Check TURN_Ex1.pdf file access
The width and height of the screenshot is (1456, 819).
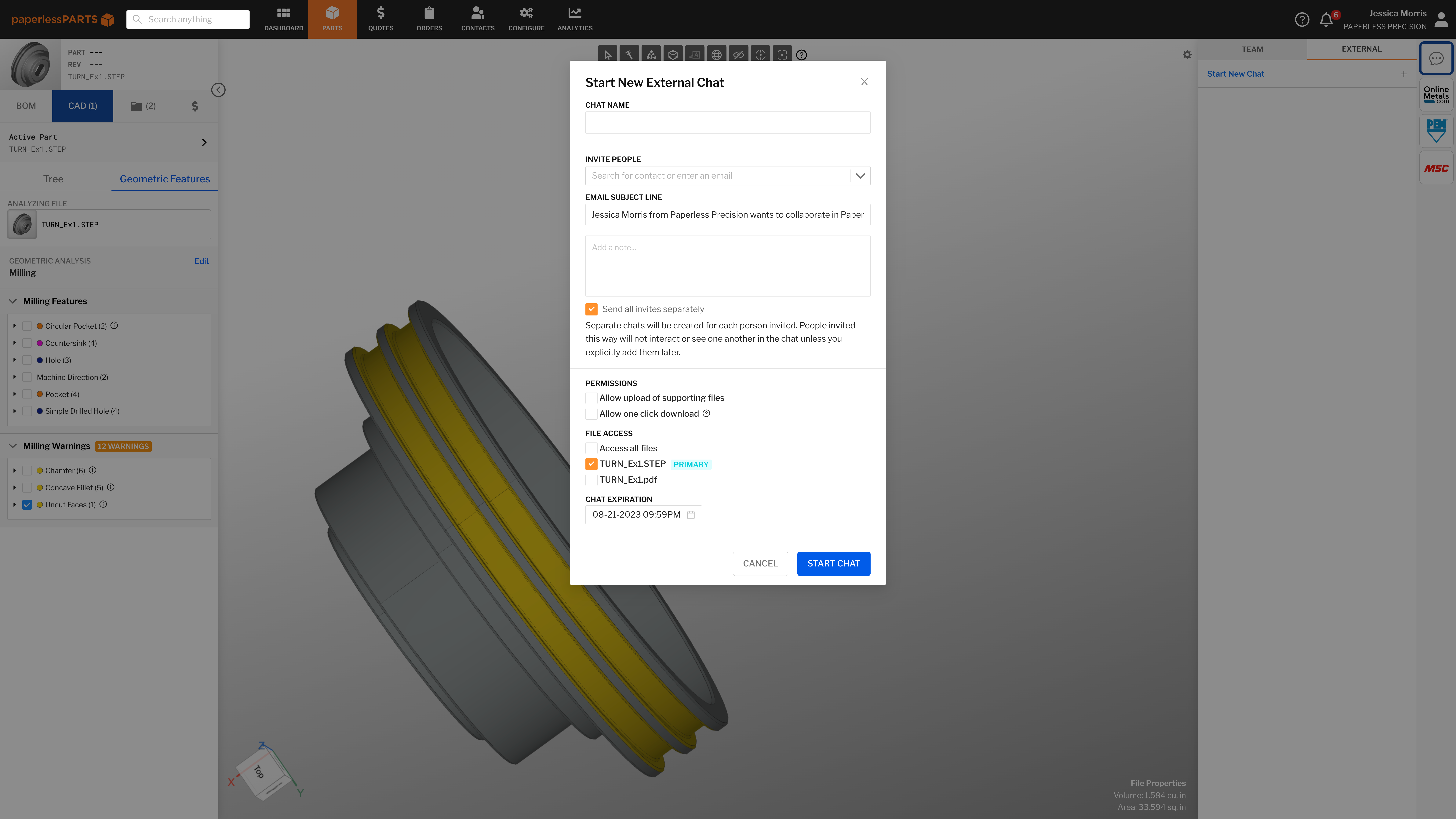point(591,480)
